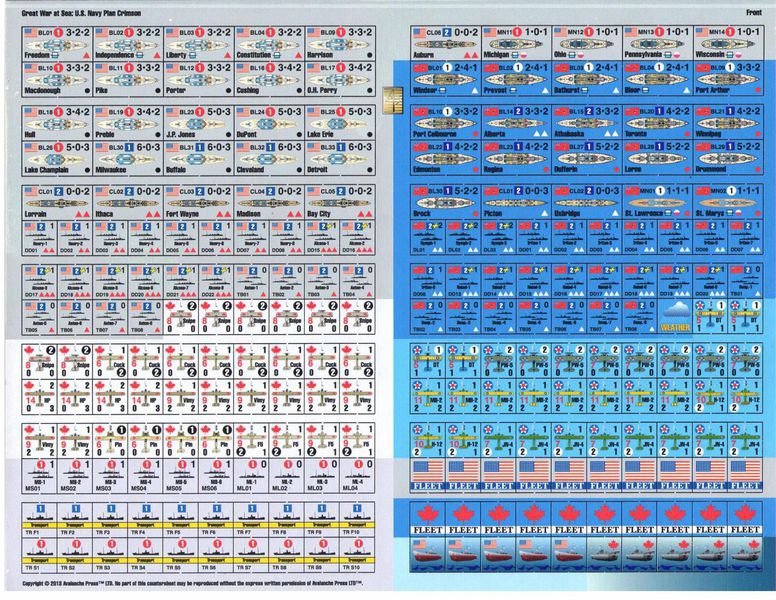Viewport: 776px width, 600px height.
Task: Click the Uxbridge cruiser counter
Action: (x=587, y=202)
